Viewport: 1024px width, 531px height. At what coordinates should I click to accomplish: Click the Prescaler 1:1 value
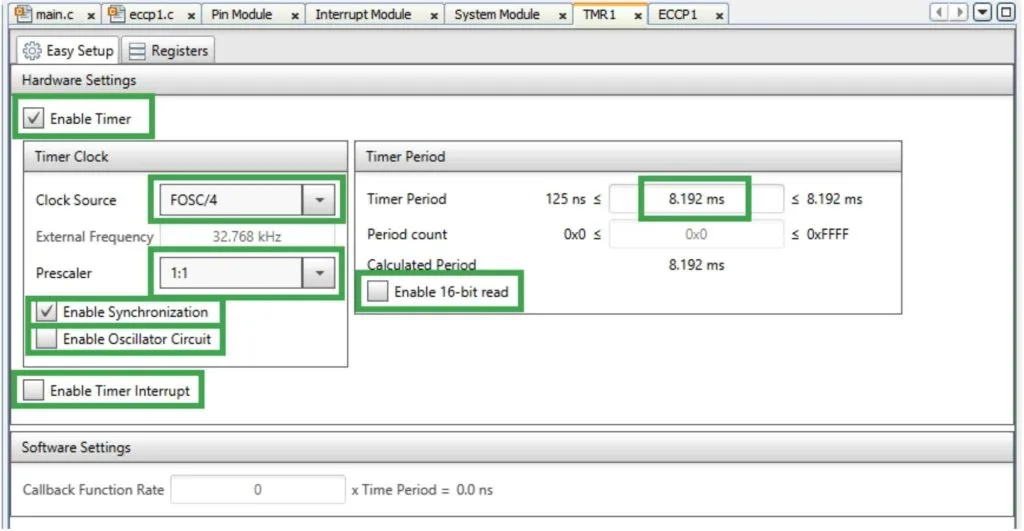[x=180, y=273]
